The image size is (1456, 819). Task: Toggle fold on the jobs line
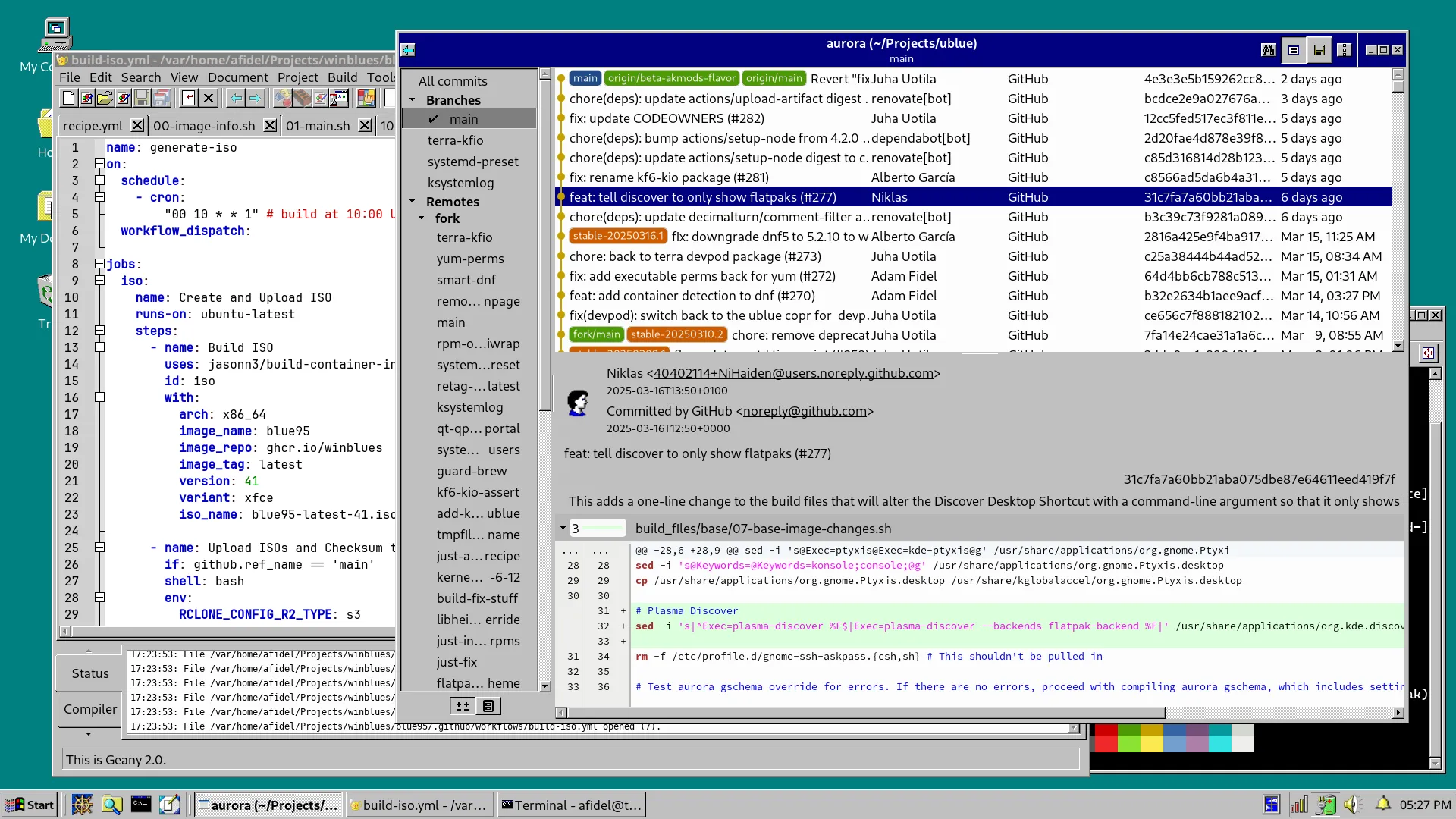99,264
